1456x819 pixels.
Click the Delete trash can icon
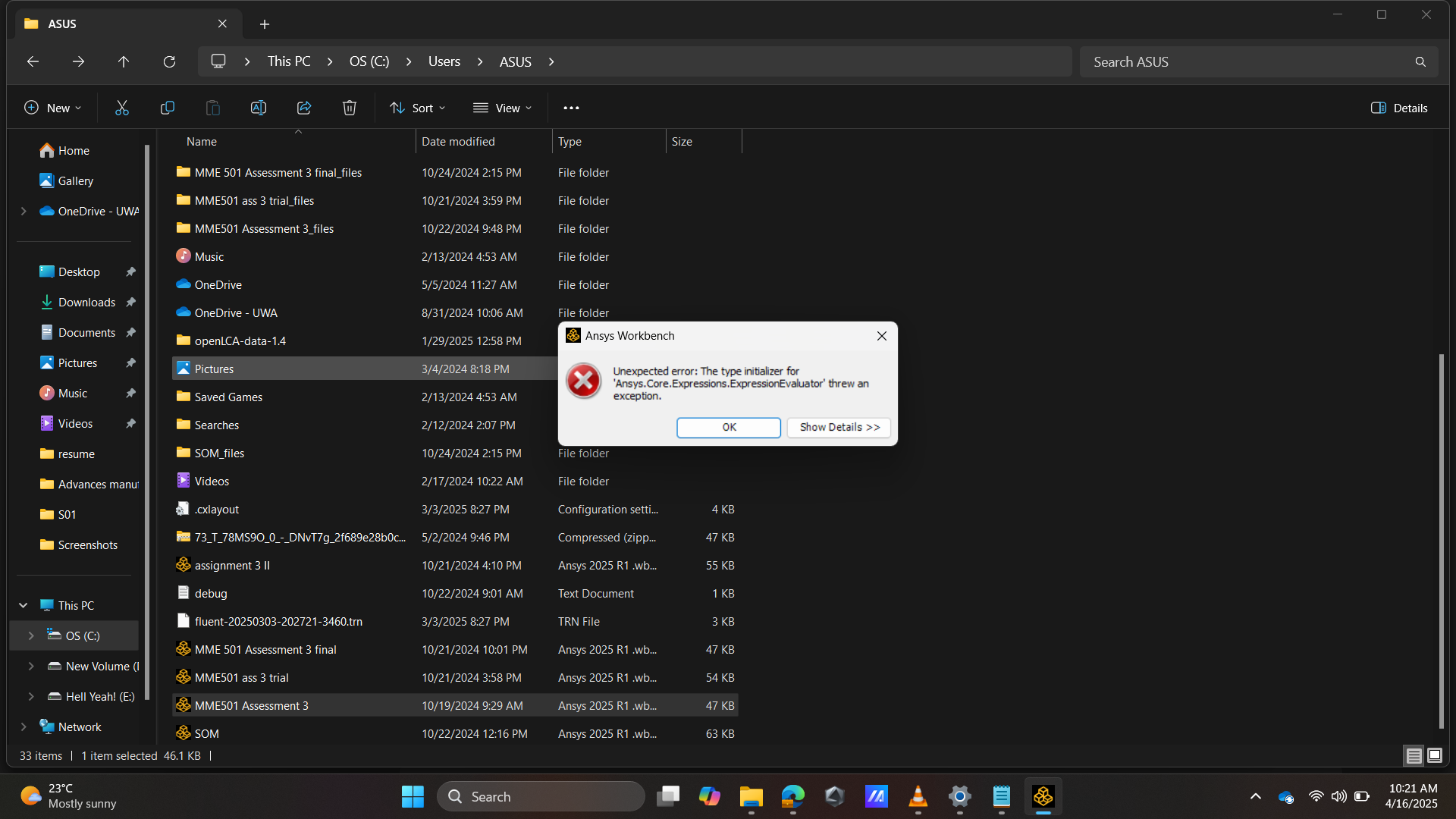click(x=350, y=108)
